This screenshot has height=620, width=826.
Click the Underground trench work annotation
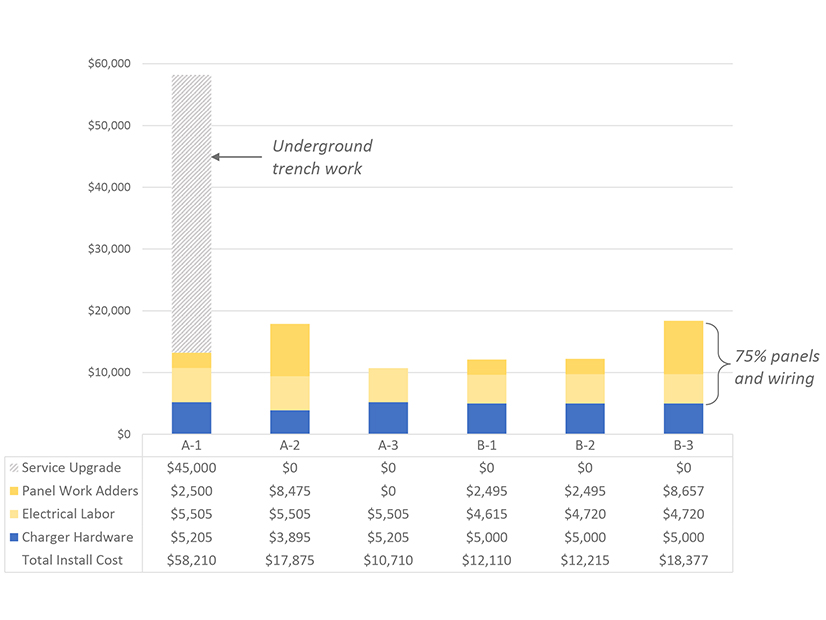[322, 157]
